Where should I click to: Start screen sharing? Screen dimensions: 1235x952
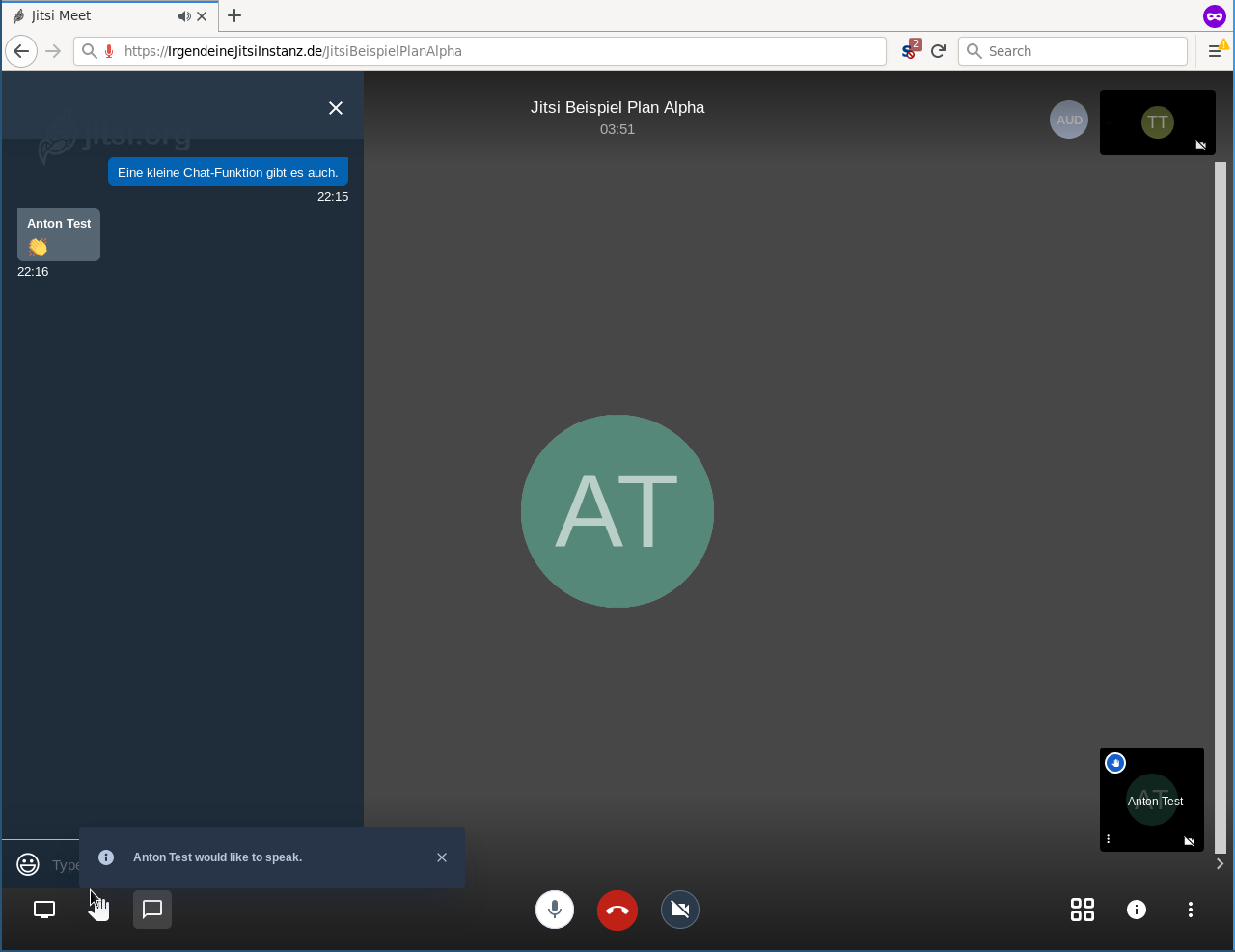44,910
